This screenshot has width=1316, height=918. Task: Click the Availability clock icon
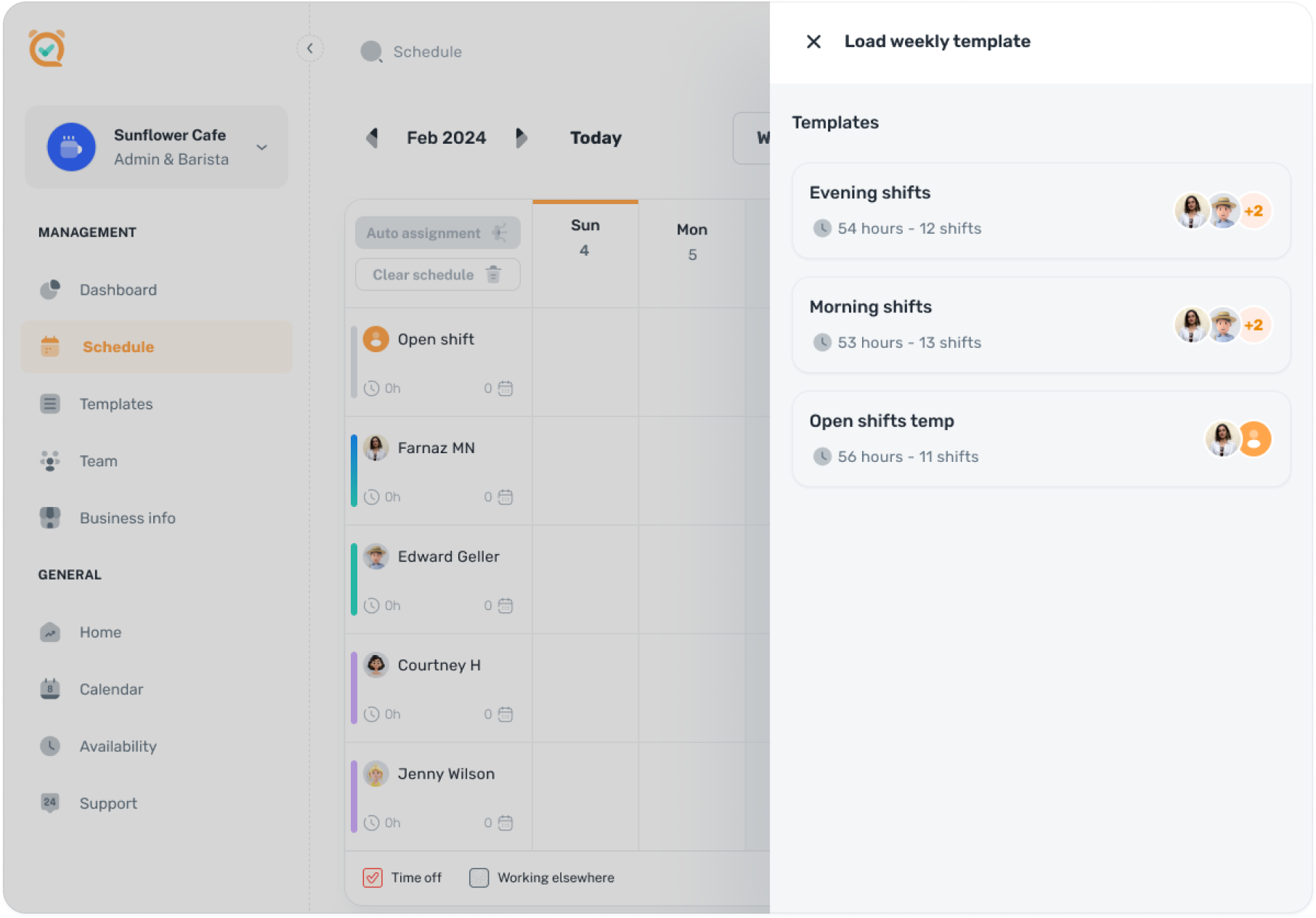point(49,746)
